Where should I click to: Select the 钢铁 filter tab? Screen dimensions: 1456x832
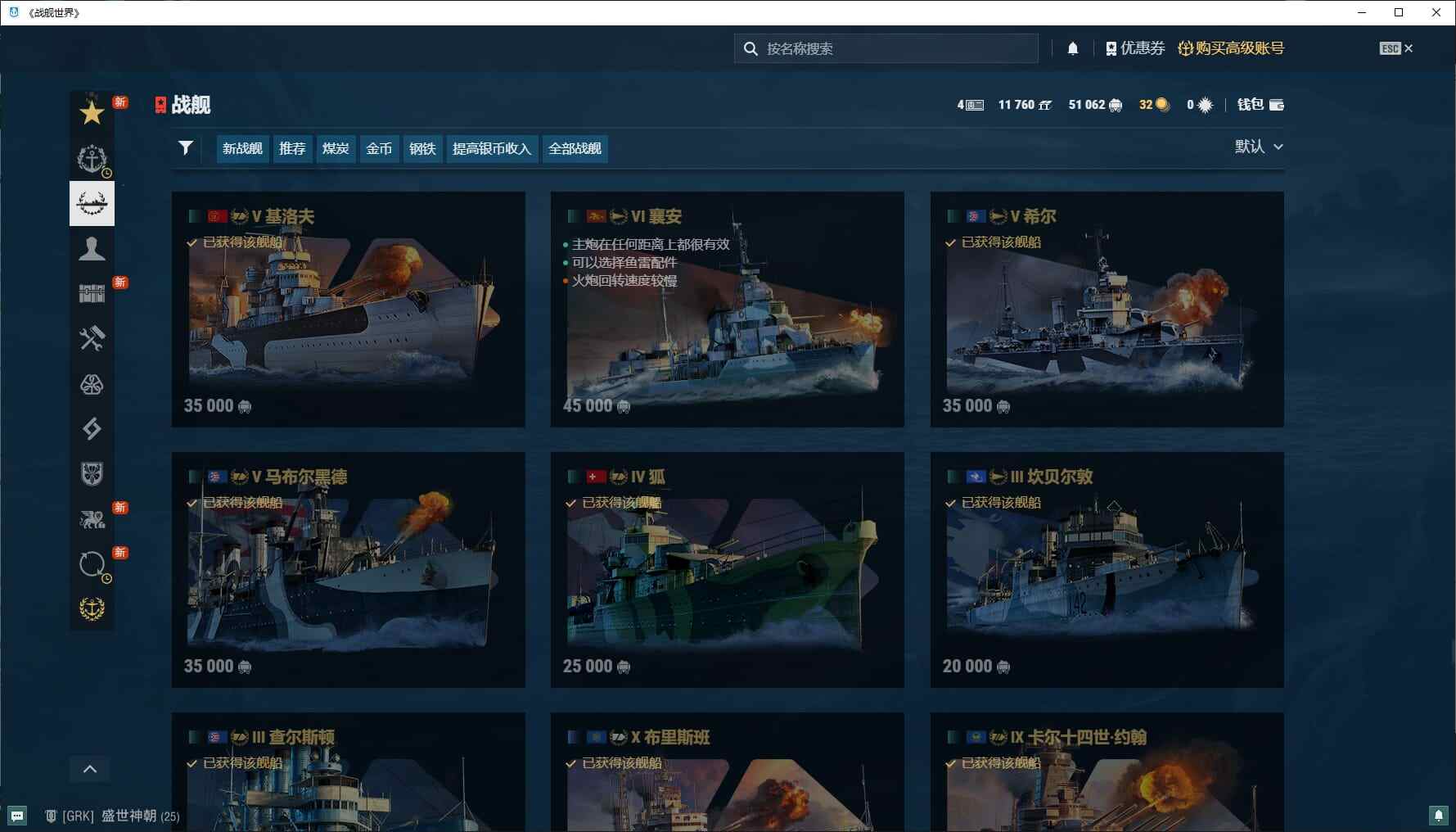pos(422,148)
